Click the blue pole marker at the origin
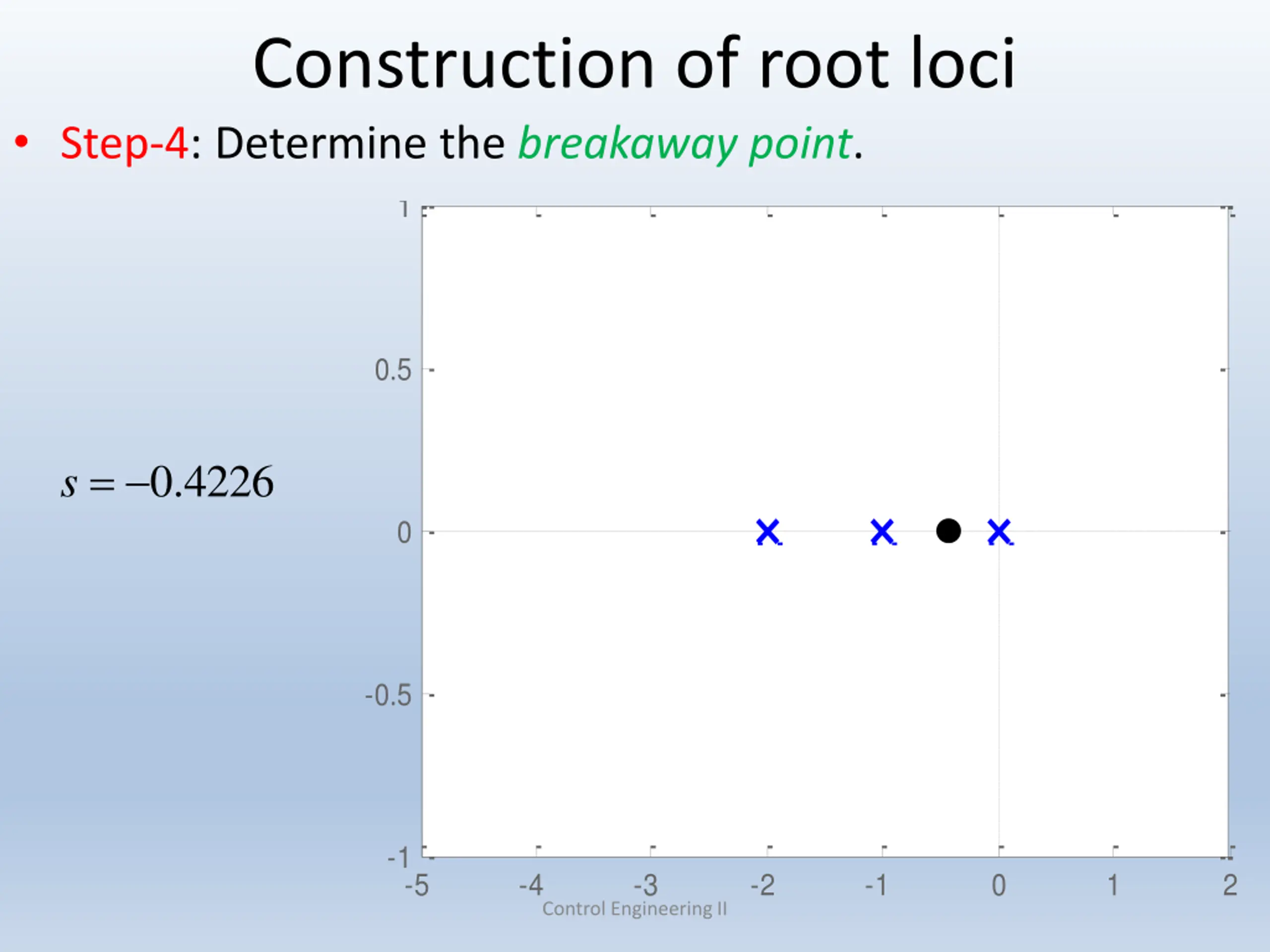 [x=1000, y=532]
